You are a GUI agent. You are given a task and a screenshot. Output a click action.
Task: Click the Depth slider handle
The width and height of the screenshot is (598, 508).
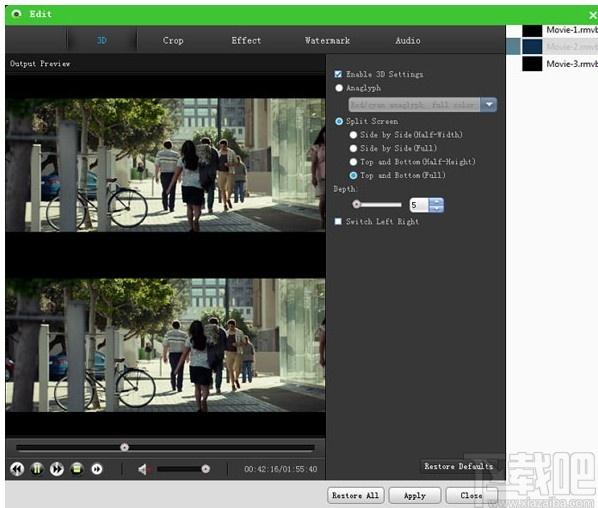tap(356, 204)
